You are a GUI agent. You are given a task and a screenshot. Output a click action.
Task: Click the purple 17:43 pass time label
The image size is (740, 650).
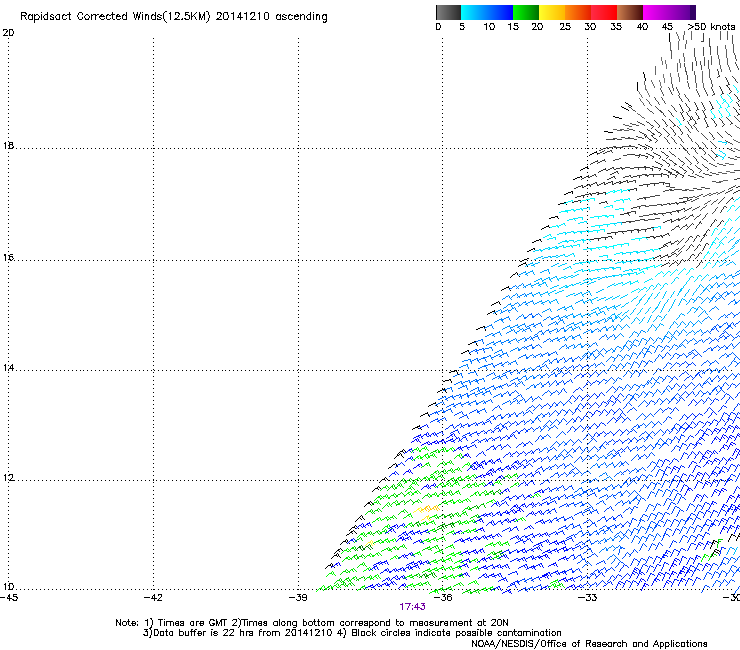pyautogui.click(x=412, y=607)
